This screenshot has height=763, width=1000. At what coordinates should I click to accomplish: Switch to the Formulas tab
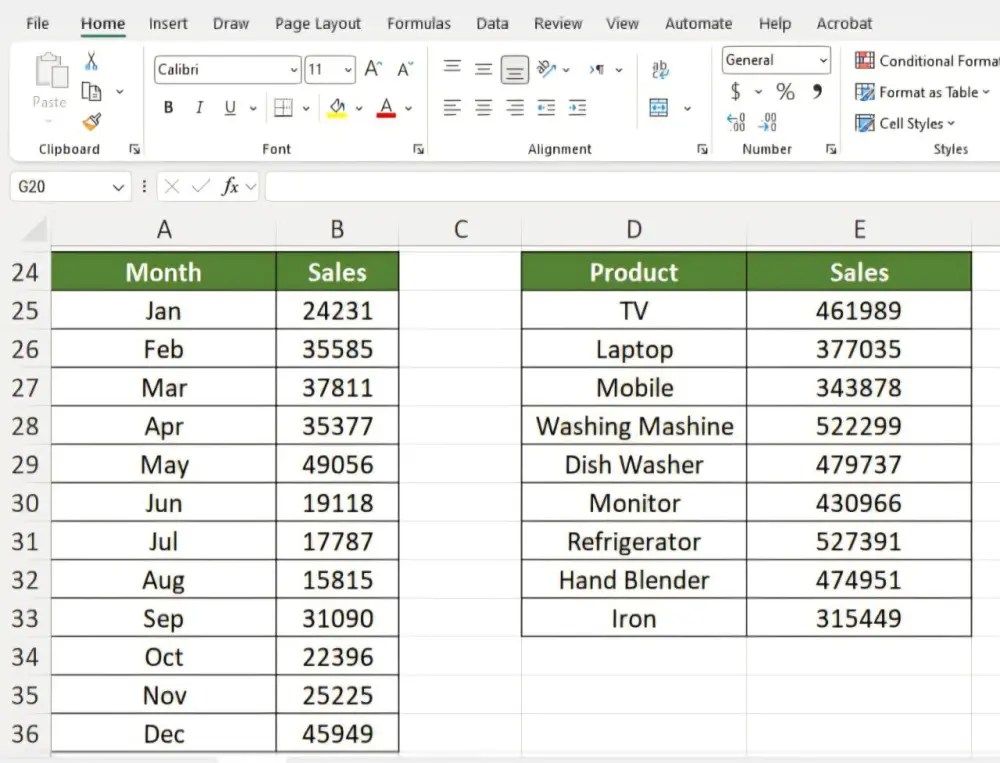click(x=419, y=24)
